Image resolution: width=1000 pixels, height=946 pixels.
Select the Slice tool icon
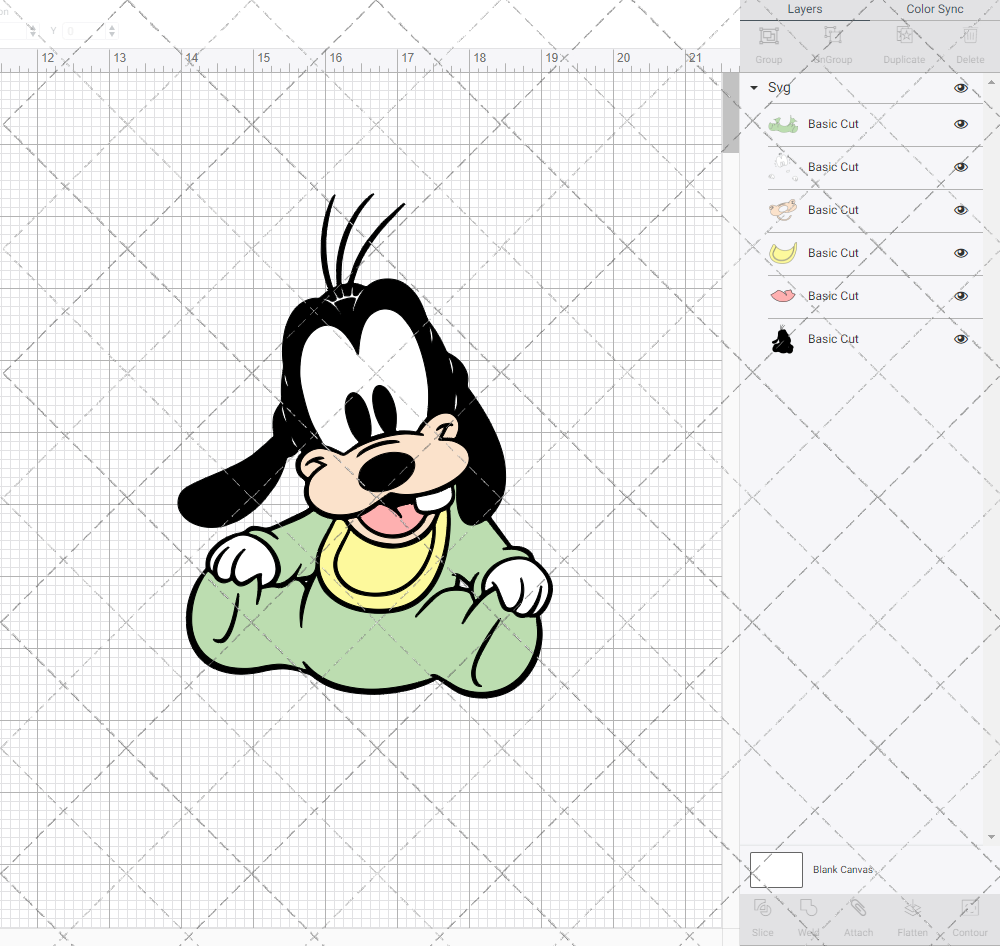pos(763,907)
